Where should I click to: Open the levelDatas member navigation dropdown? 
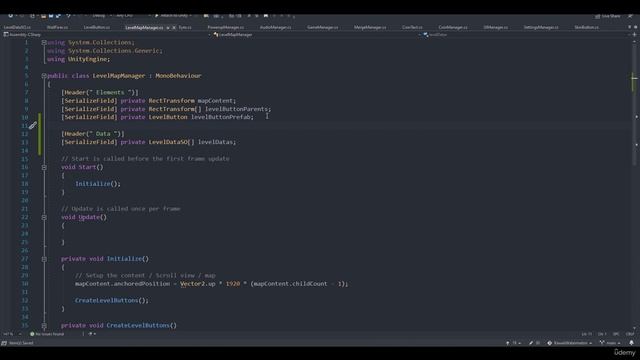(527, 35)
